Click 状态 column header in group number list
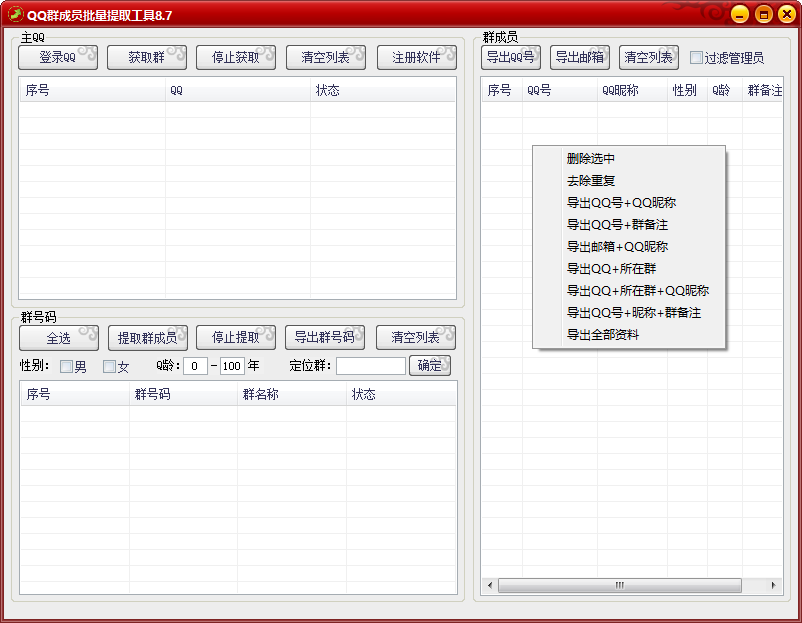Viewport: 802px width, 623px height. 401,394
